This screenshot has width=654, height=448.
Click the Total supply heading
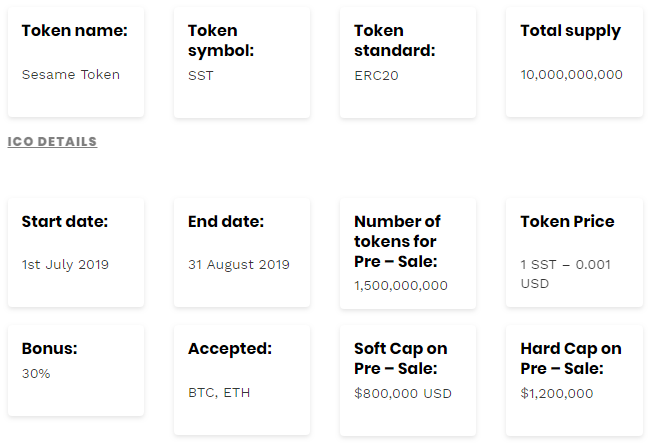tap(570, 31)
